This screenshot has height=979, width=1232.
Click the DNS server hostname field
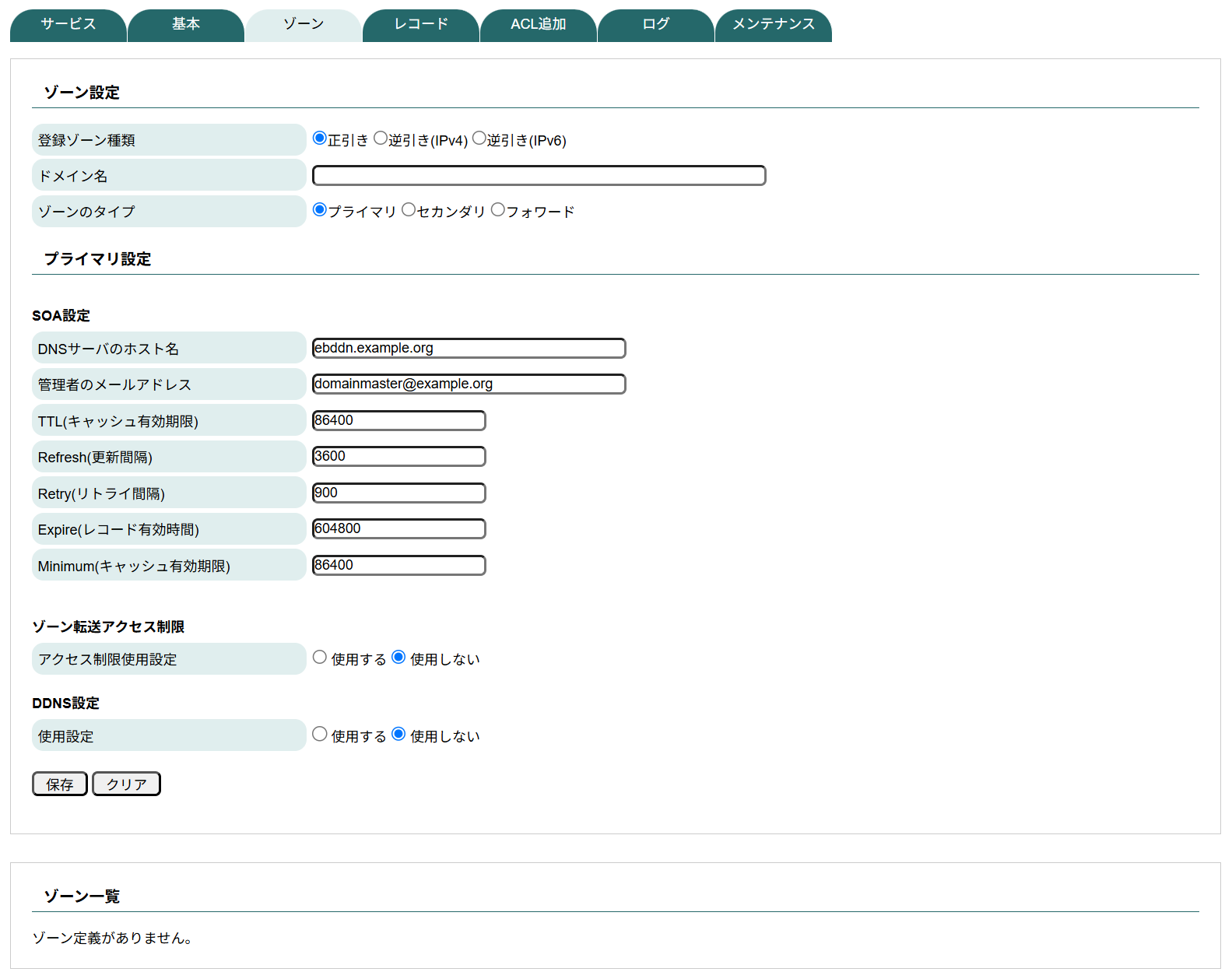469,349
